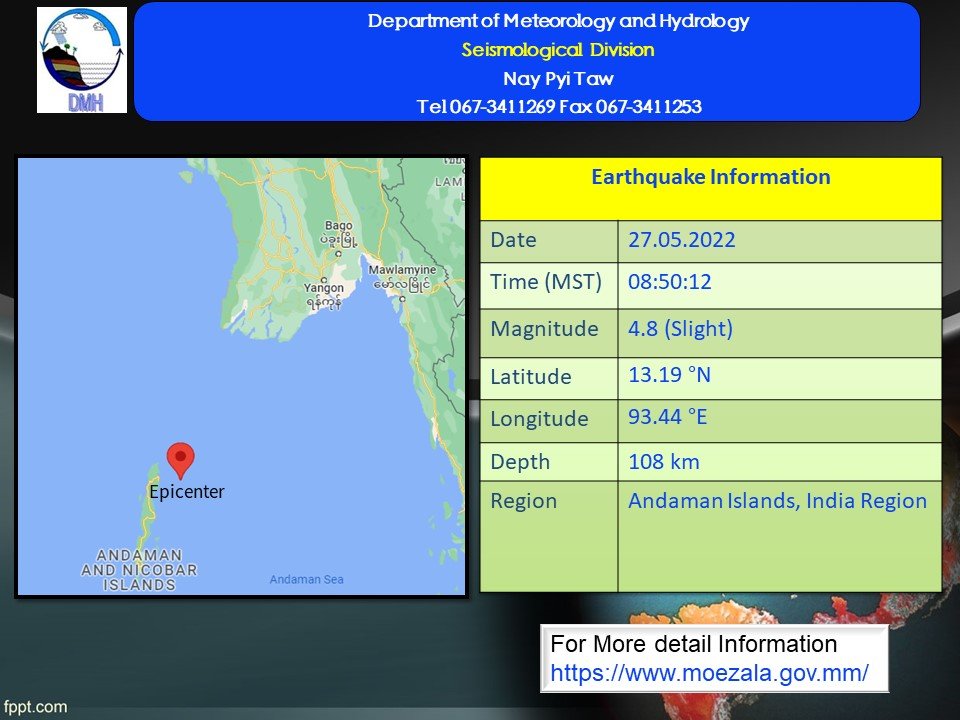Image resolution: width=960 pixels, height=720 pixels.
Task: Click the date value 27.05.2022
Action: point(681,240)
